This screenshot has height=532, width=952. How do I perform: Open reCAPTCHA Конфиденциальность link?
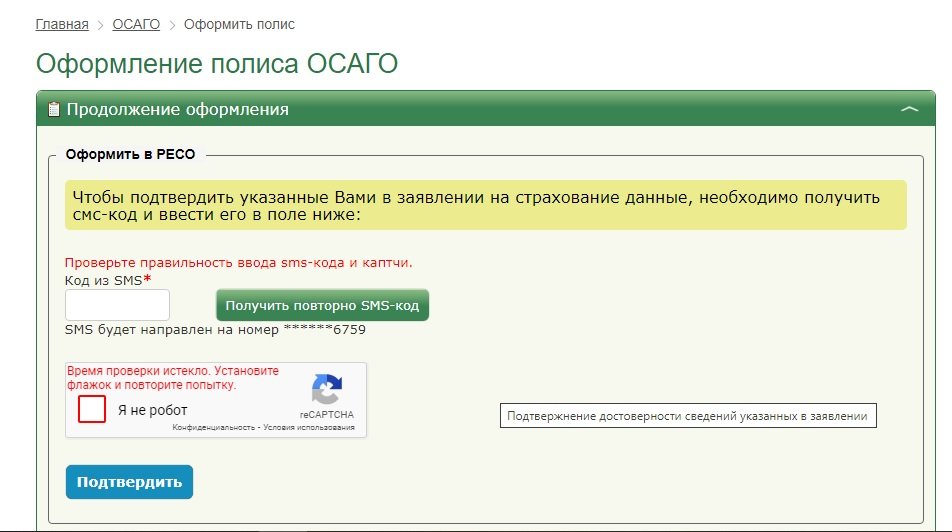(213, 428)
